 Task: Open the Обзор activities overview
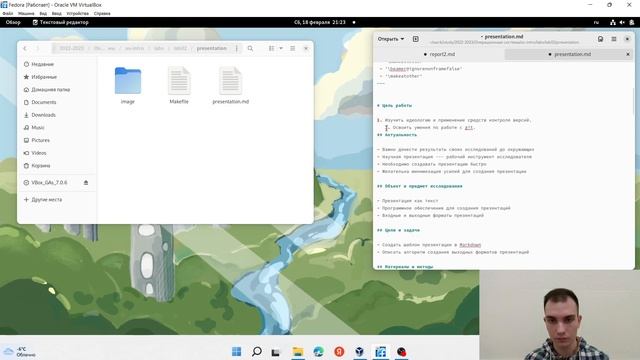13,22
